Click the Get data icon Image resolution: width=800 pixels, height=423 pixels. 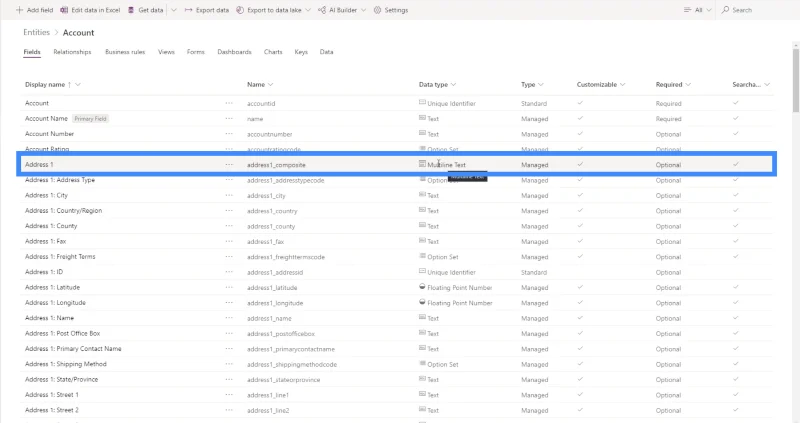coord(131,10)
